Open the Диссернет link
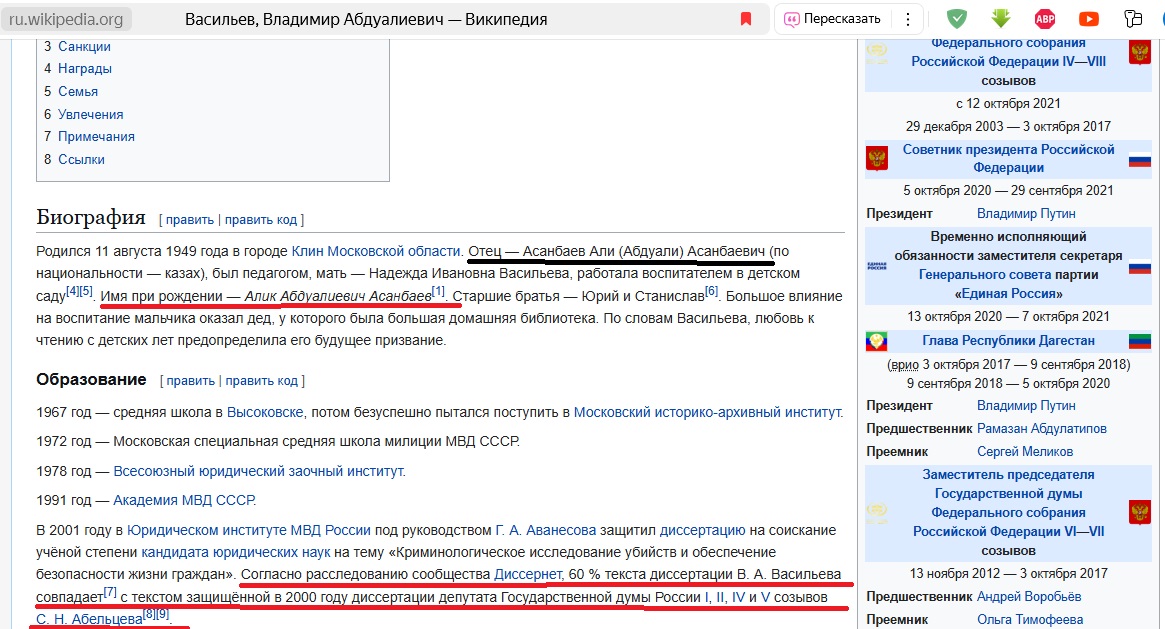Screen dimensions: 1165x629 pos(528,575)
